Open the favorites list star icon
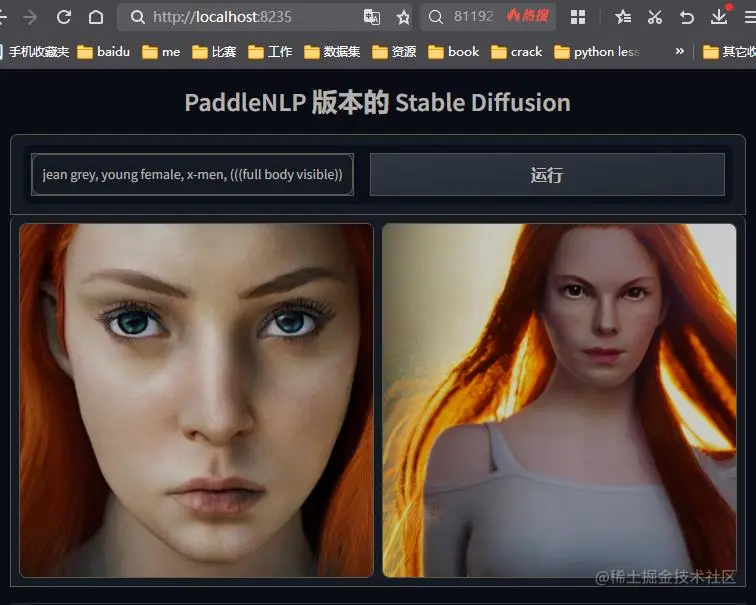The image size is (756, 605). tap(623, 17)
